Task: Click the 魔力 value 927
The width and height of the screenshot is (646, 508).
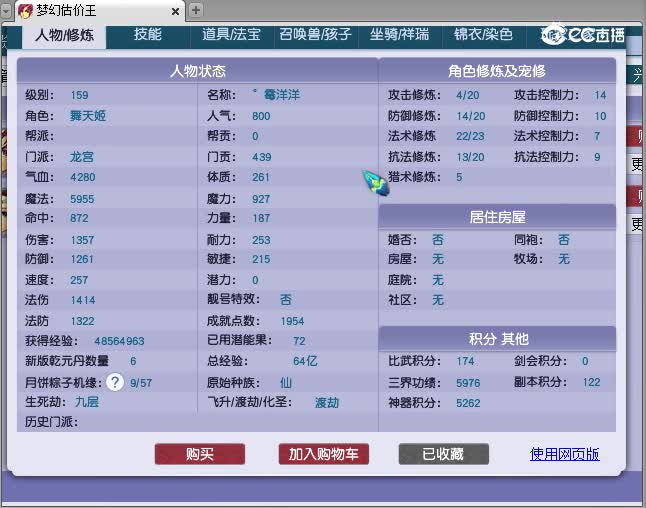Action: click(x=261, y=199)
